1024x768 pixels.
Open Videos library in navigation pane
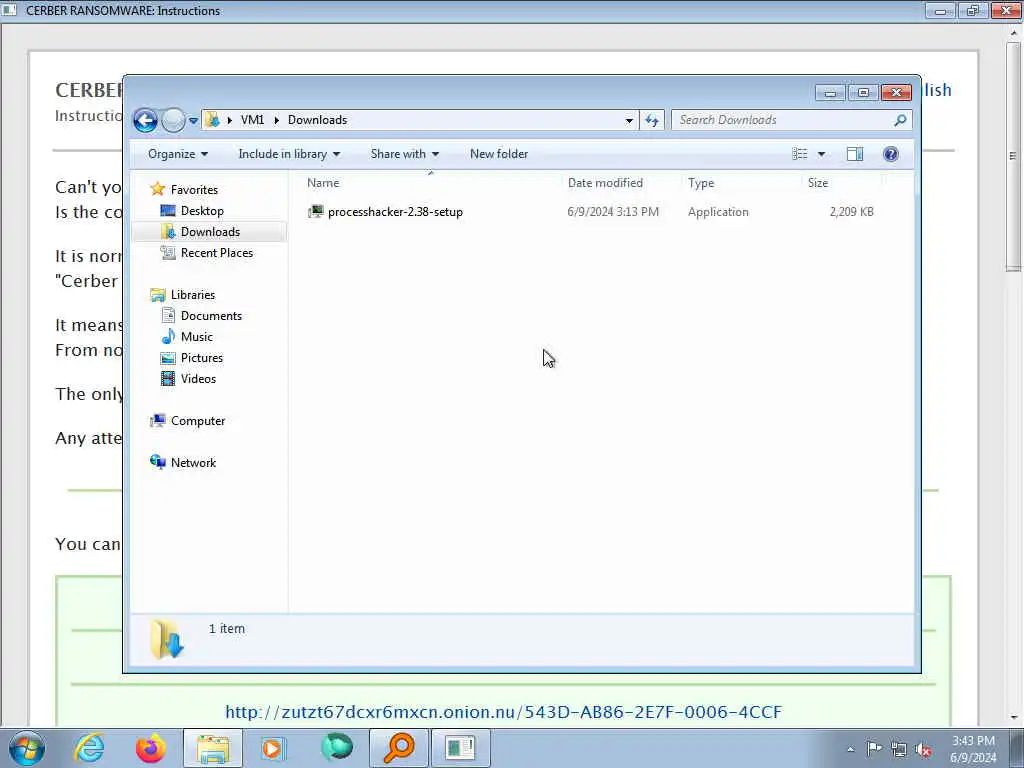198,379
